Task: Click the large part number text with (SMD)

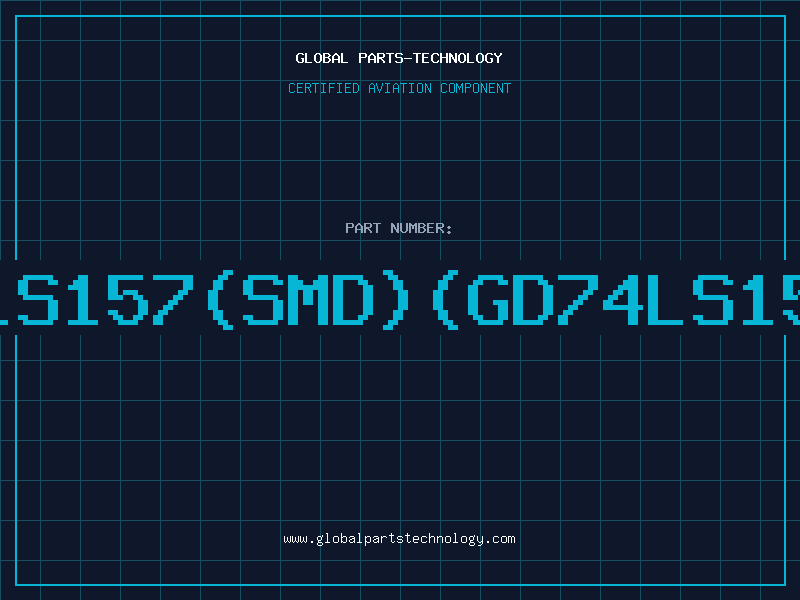Action: coord(400,299)
